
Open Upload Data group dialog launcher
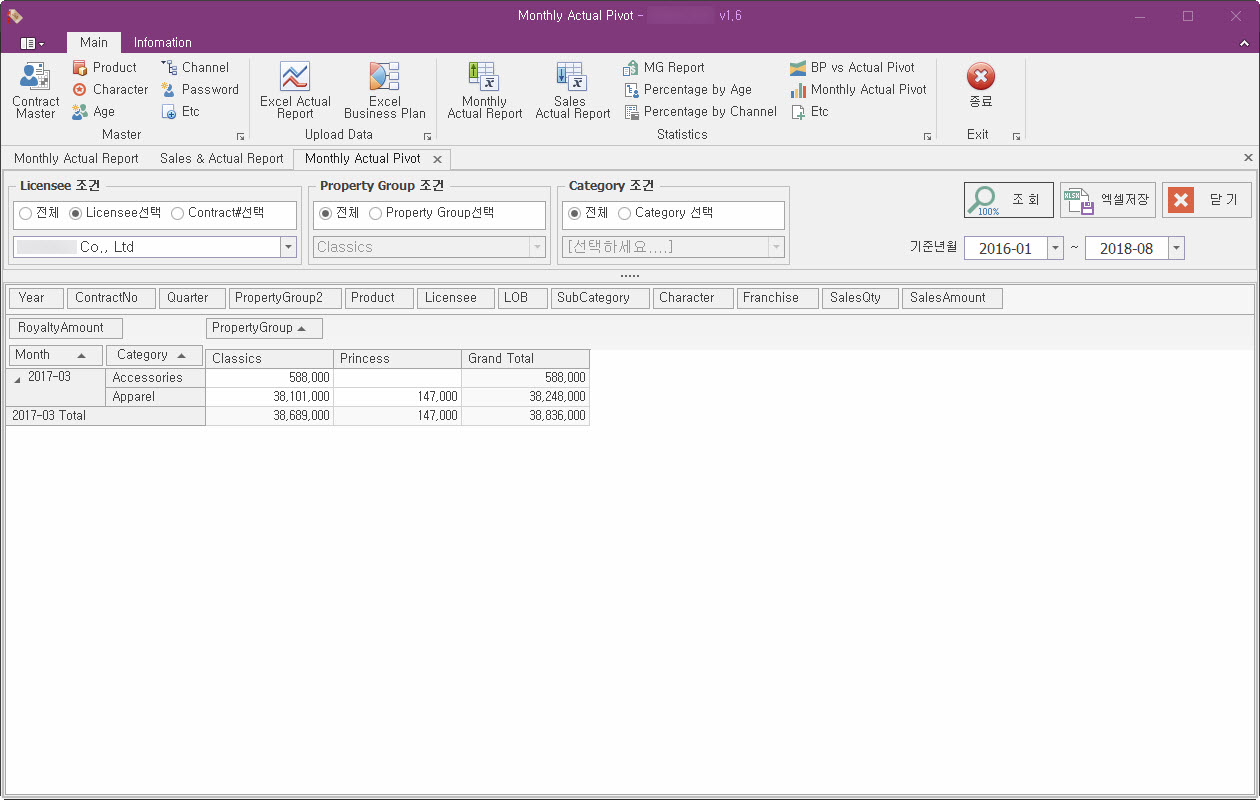pos(427,136)
